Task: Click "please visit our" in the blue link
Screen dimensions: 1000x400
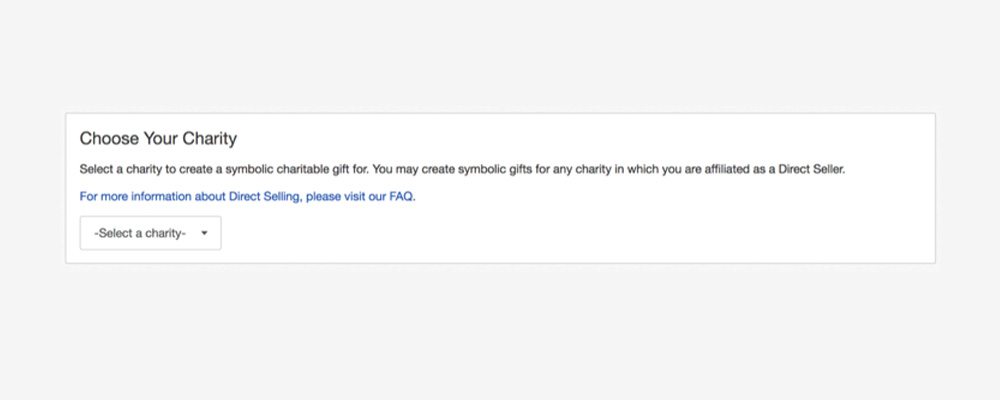Action: pos(346,196)
